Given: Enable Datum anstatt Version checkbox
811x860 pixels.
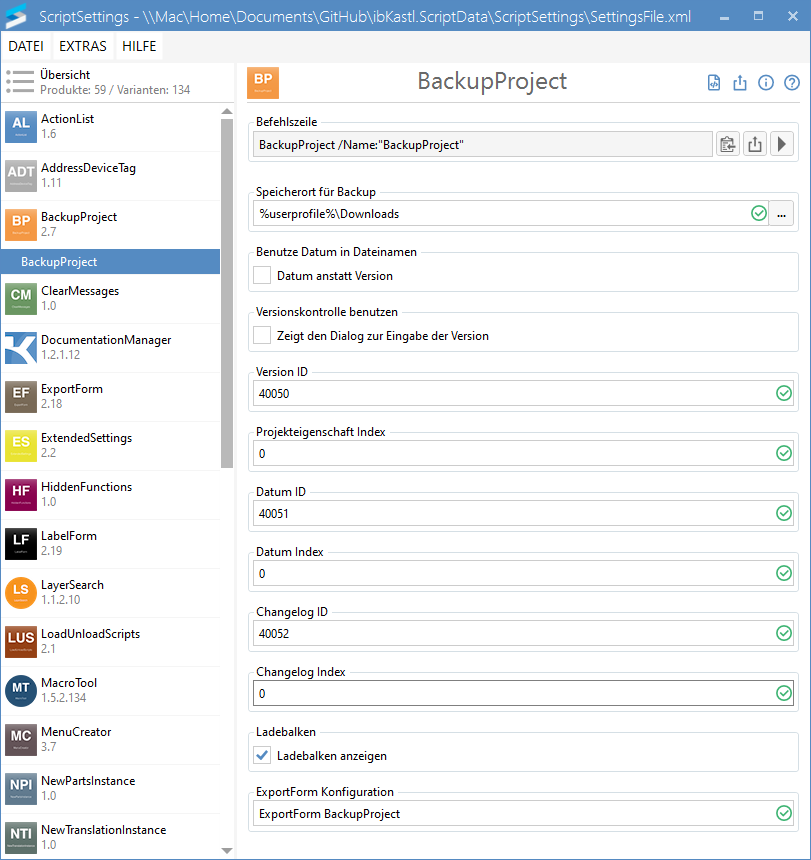Looking at the screenshot, I should coord(263,275).
